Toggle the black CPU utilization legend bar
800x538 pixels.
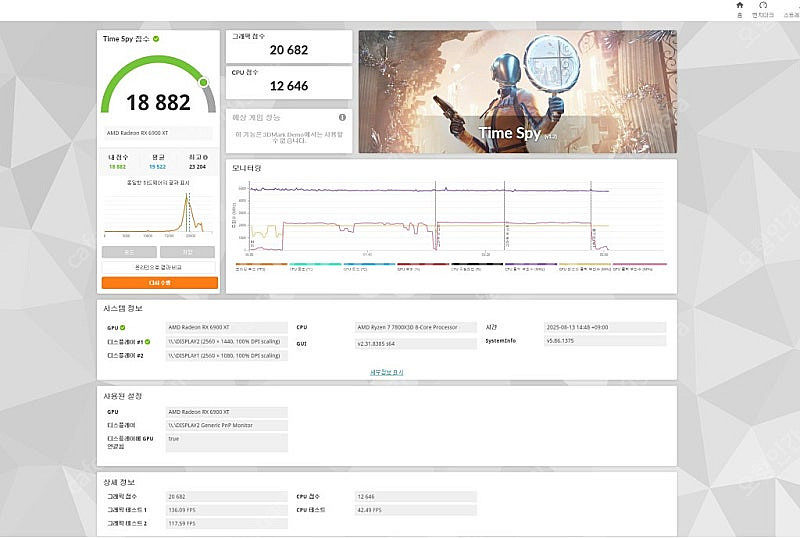point(477,264)
